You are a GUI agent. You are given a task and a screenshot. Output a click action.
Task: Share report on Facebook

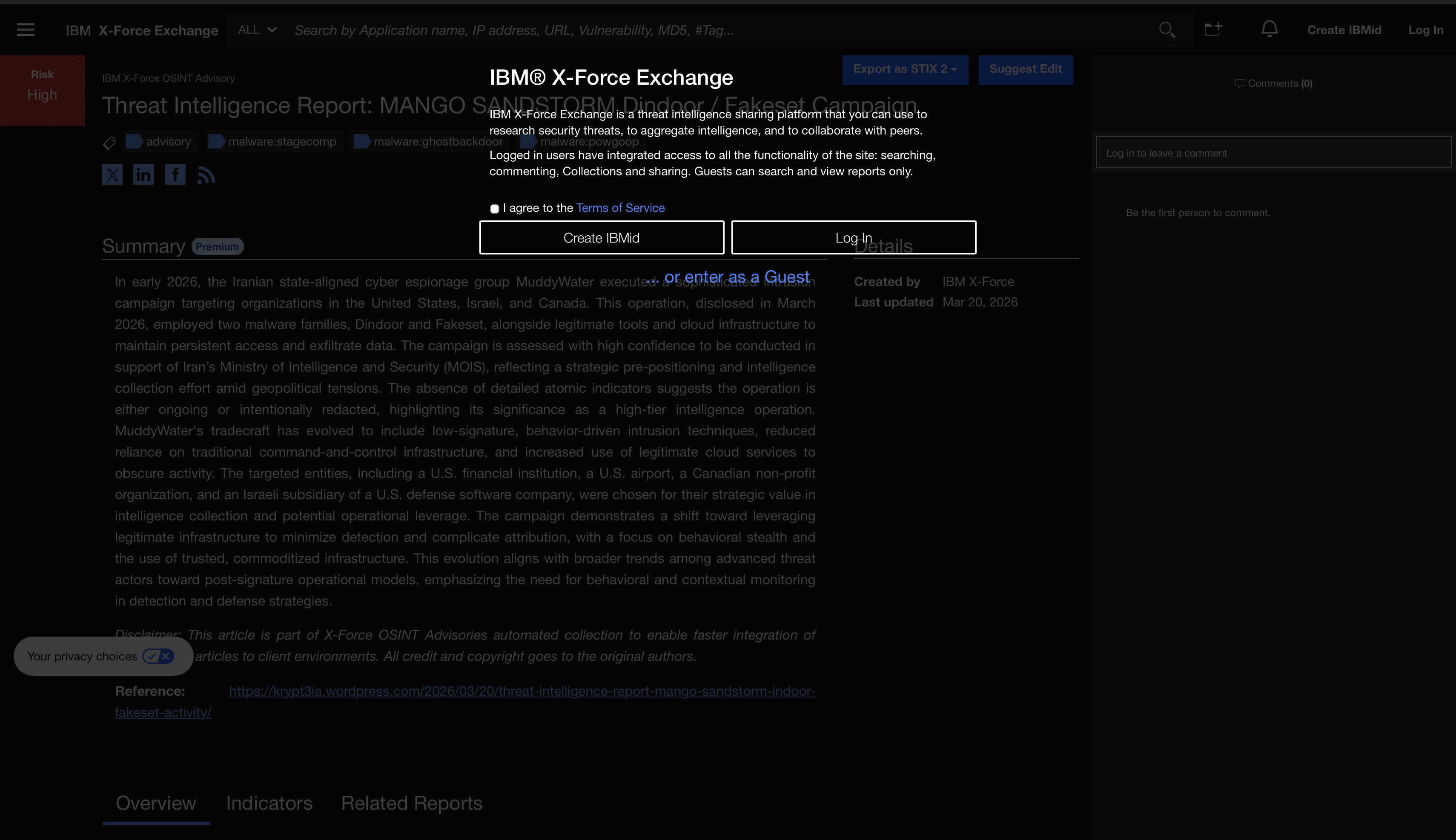point(175,174)
